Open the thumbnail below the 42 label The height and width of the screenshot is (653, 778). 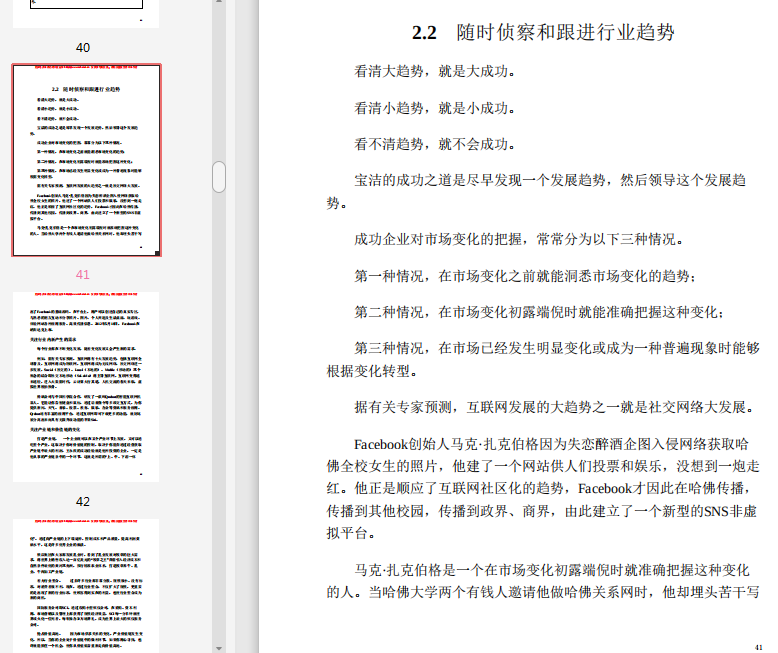point(86,586)
